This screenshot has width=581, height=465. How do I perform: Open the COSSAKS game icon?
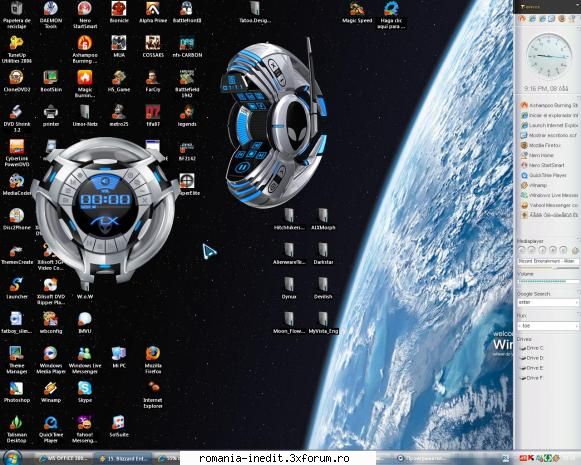click(x=153, y=47)
